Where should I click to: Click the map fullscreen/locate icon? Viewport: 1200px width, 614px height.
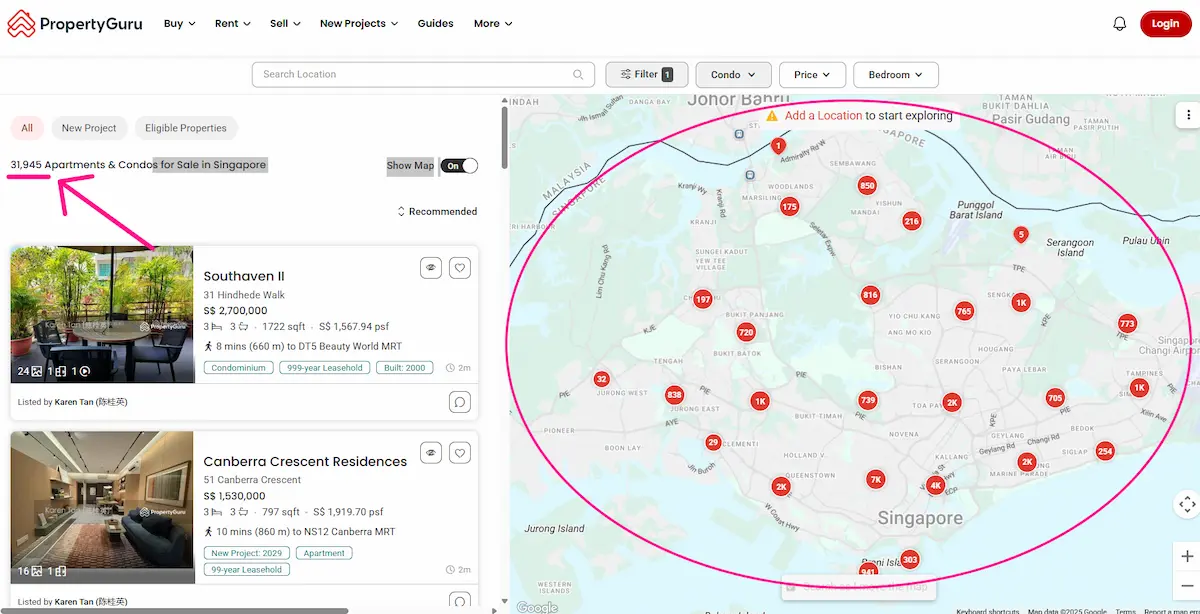[1187, 504]
